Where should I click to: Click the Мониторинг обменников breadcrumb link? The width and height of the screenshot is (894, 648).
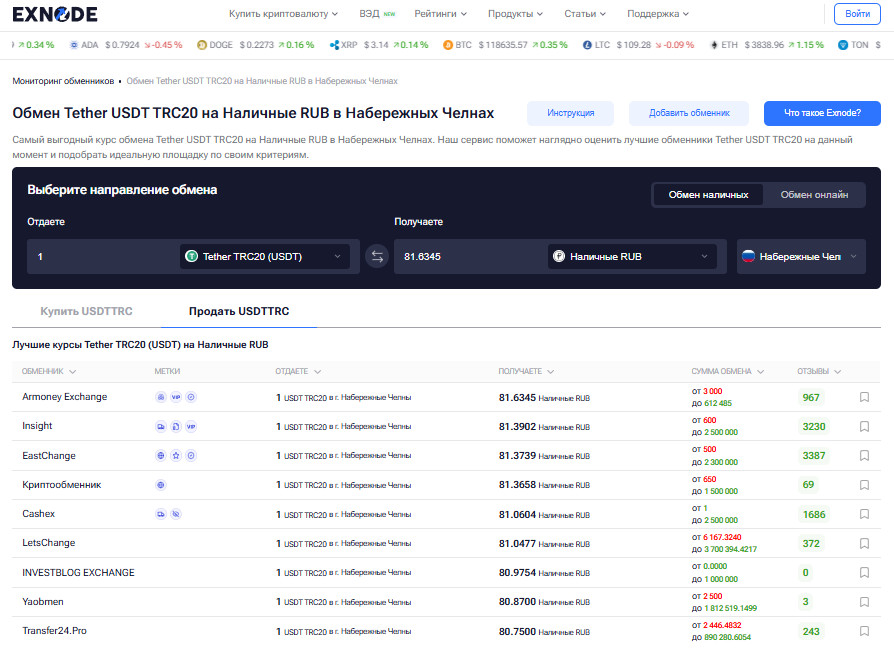point(63,81)
